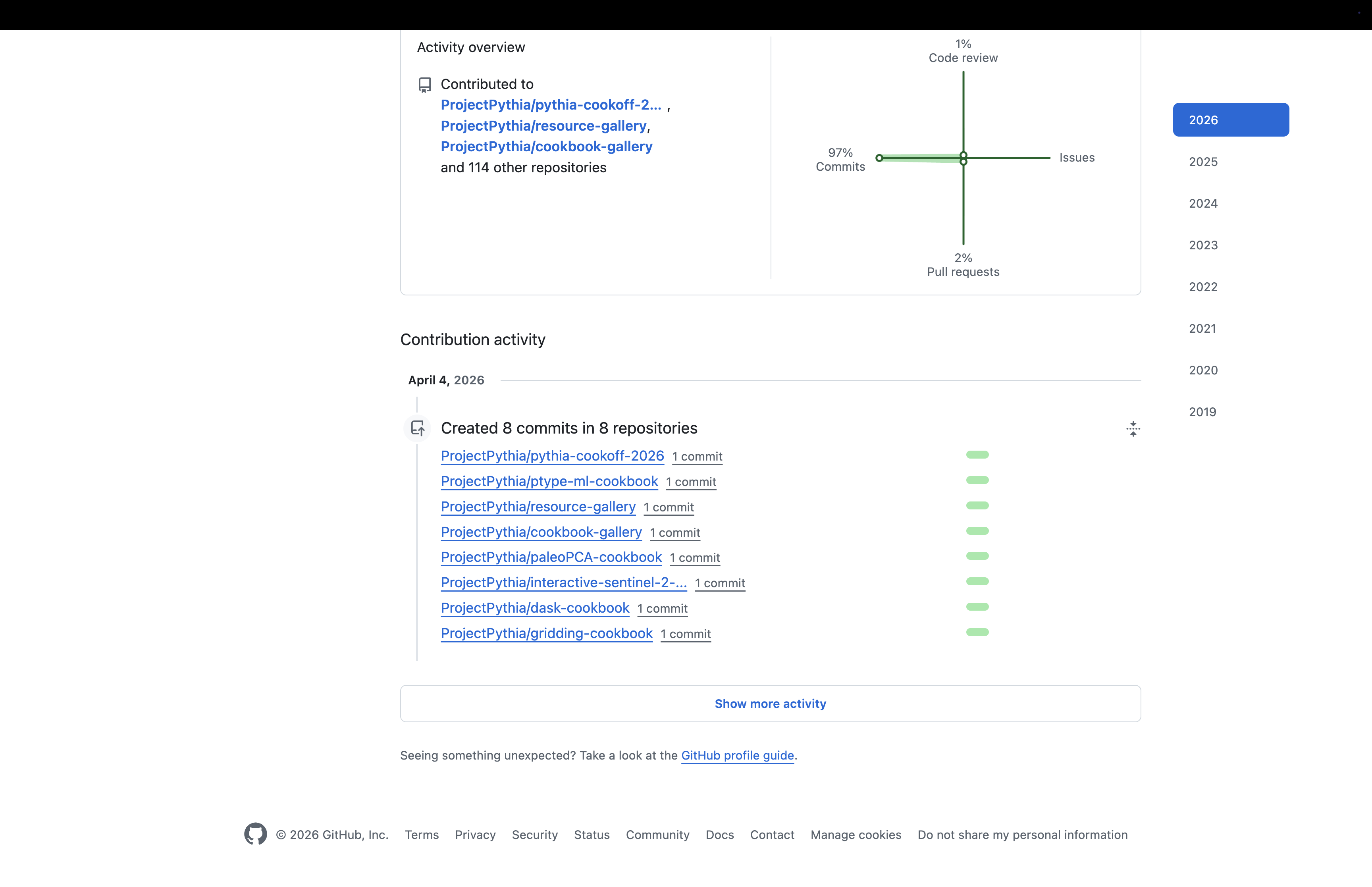Select year 2023 in the sidebar
This screenshot has width=1372, height=887.
pyautogui.click(x=1230, y=245)
